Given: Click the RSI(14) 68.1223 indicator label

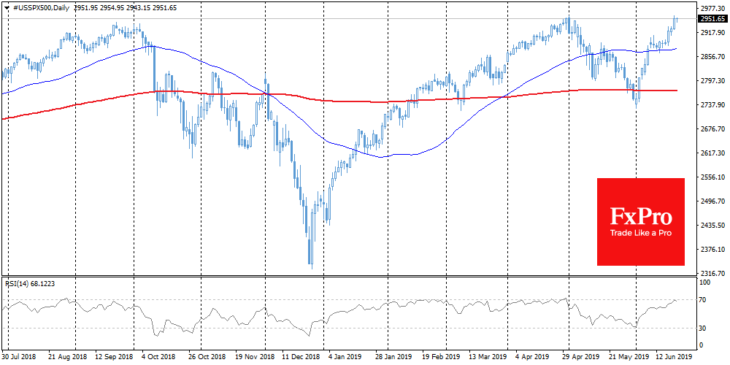Looking at the screenshot, I should [30, 284].
